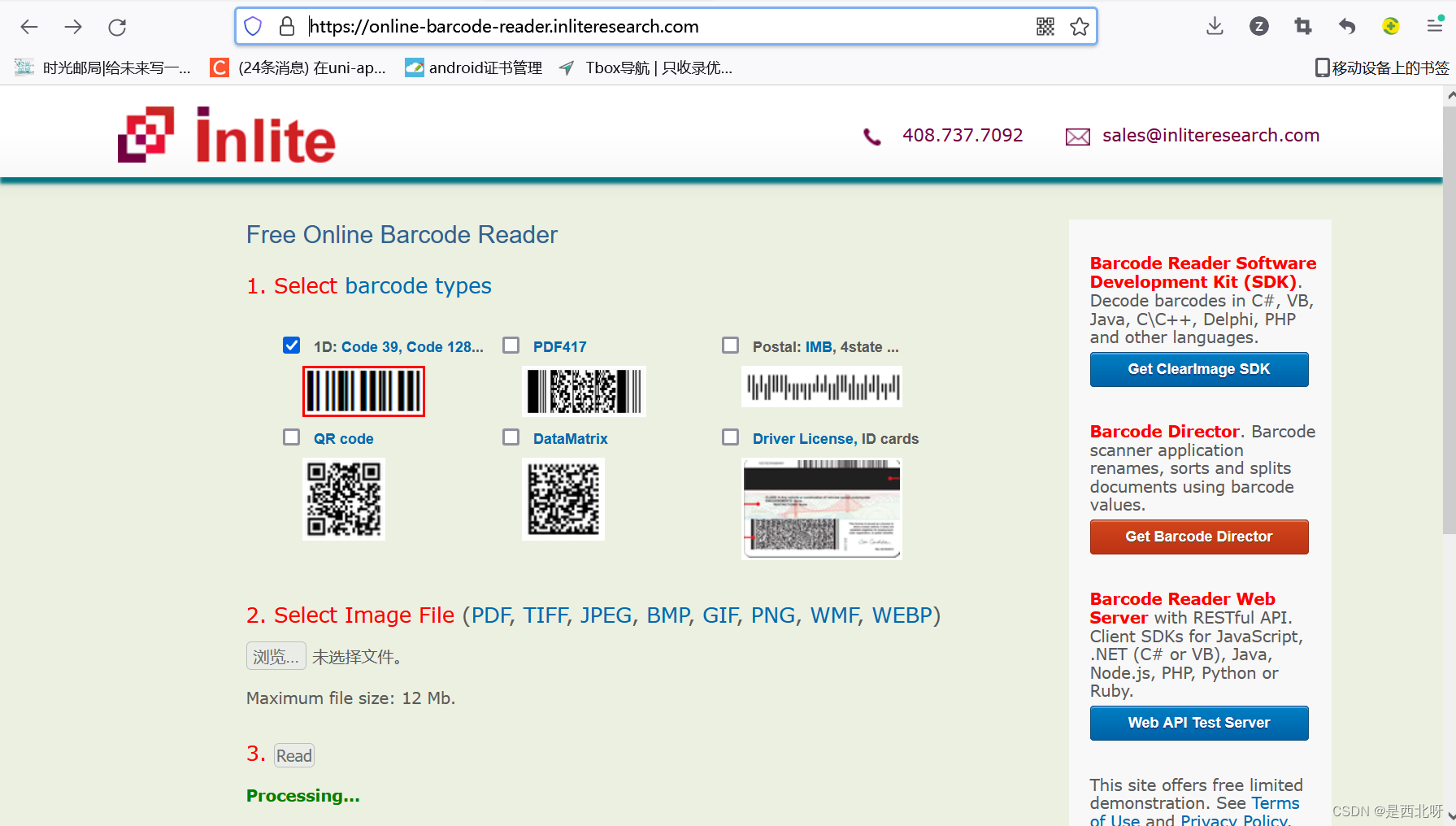
Task: Bookmark this page with the star
Action: [1080, 27]
